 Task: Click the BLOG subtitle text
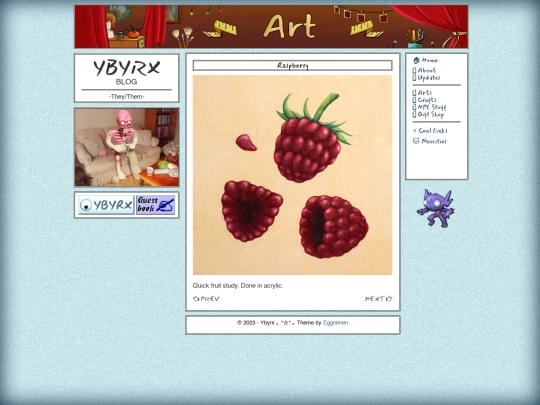pos(126,82)
